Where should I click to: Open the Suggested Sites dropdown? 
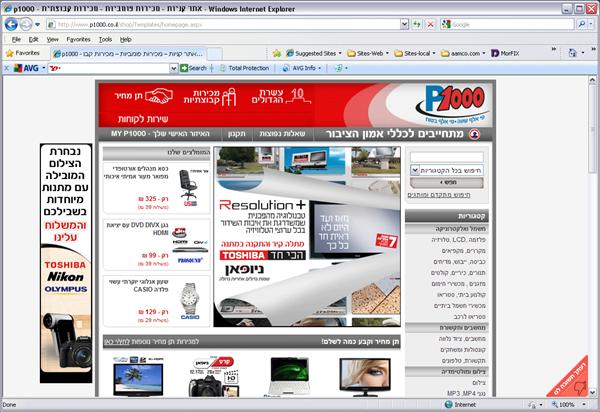point(314,54)
